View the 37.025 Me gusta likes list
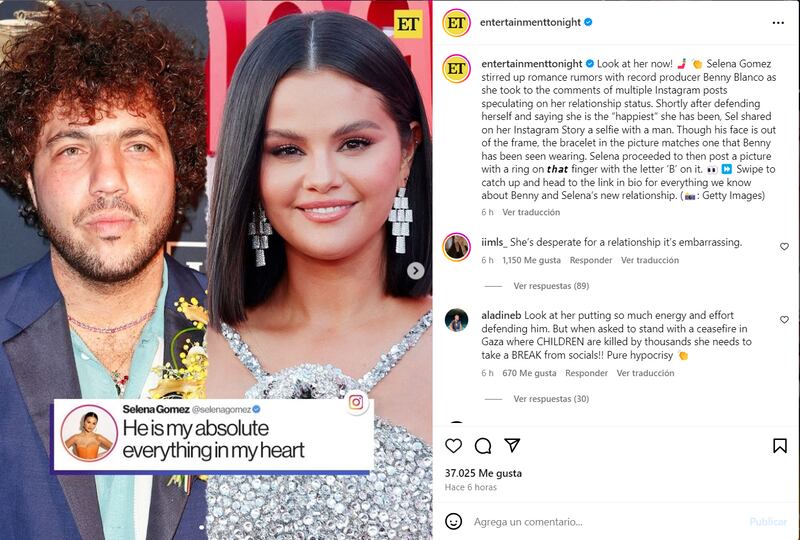 [x=483, y=473]
